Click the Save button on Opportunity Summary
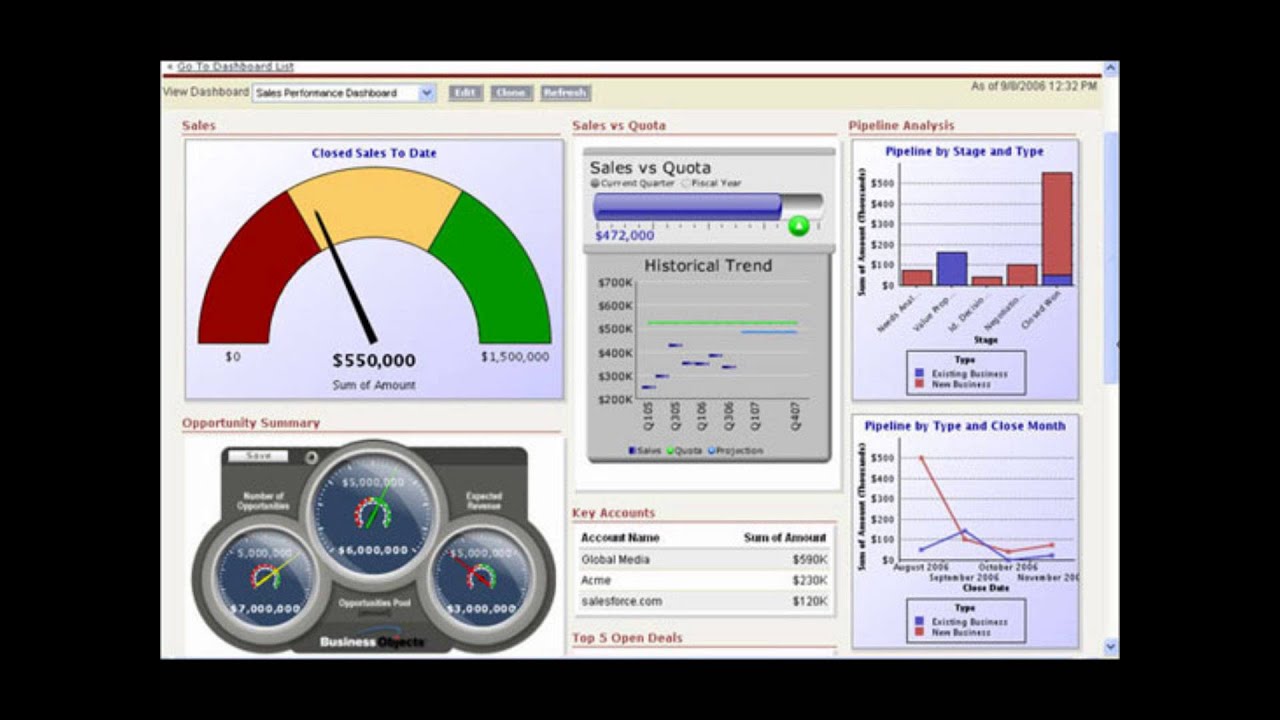 (x=258, y=456)
